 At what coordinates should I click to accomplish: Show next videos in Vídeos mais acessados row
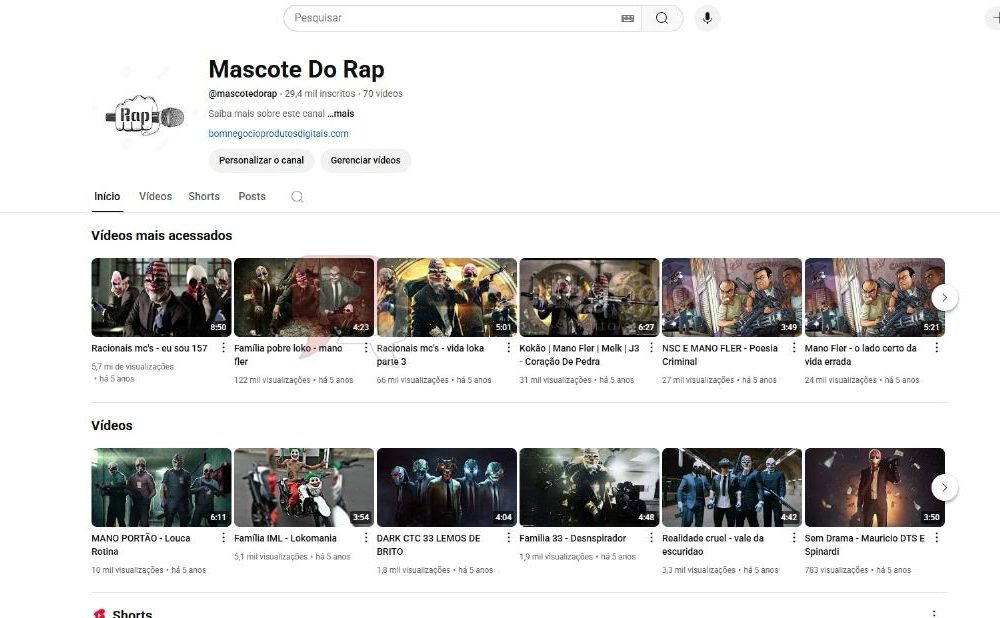point(945,297)
